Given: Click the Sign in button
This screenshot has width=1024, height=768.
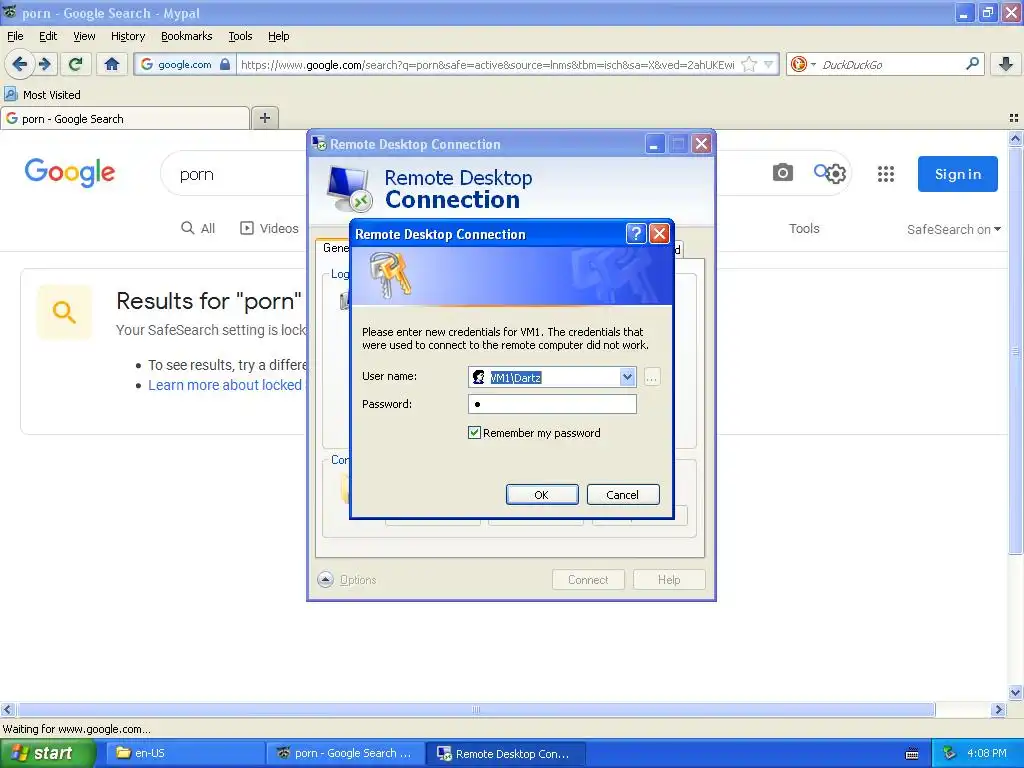Looking at the screenshot, I should click(957, 174).
